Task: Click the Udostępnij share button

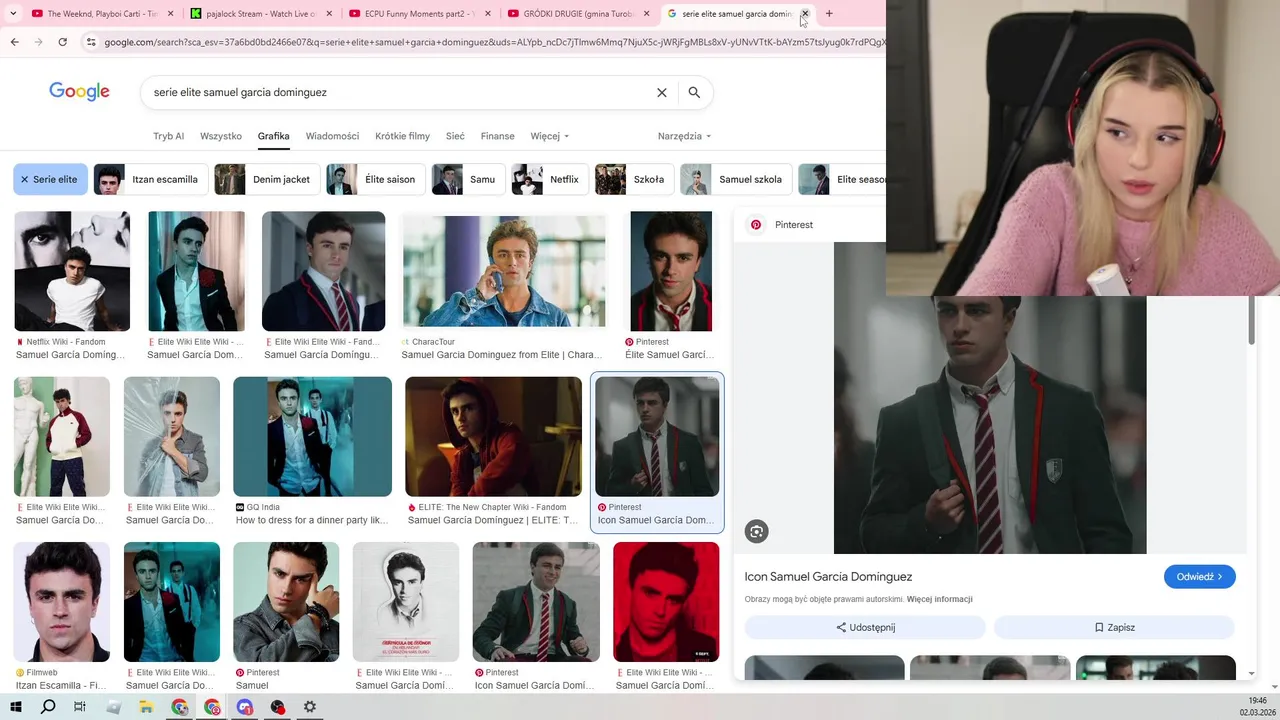Action: click(865, 628)
